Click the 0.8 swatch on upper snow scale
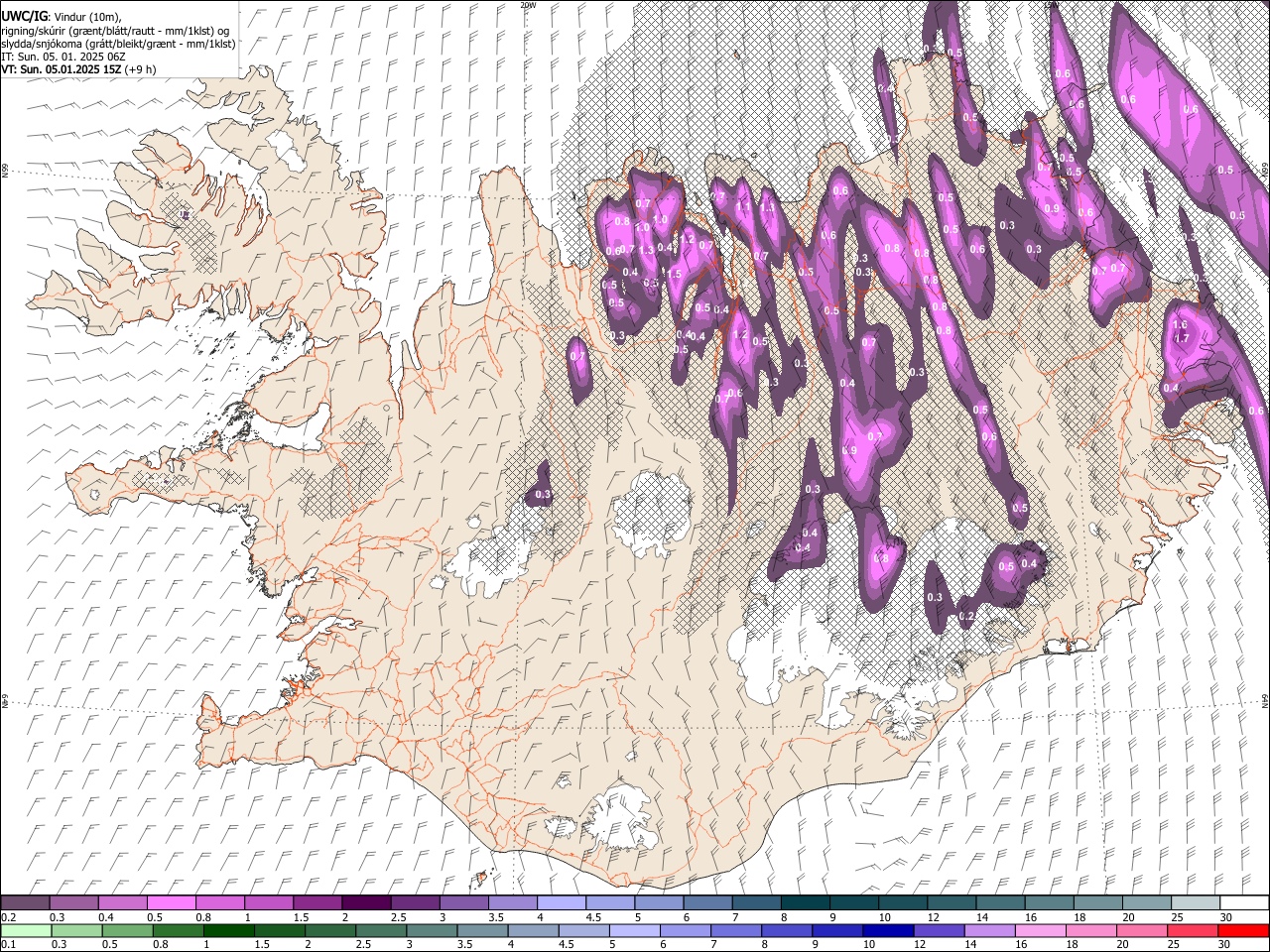Image resolution: width=1270 pixels, height=952 pixels. coord(219,902)
